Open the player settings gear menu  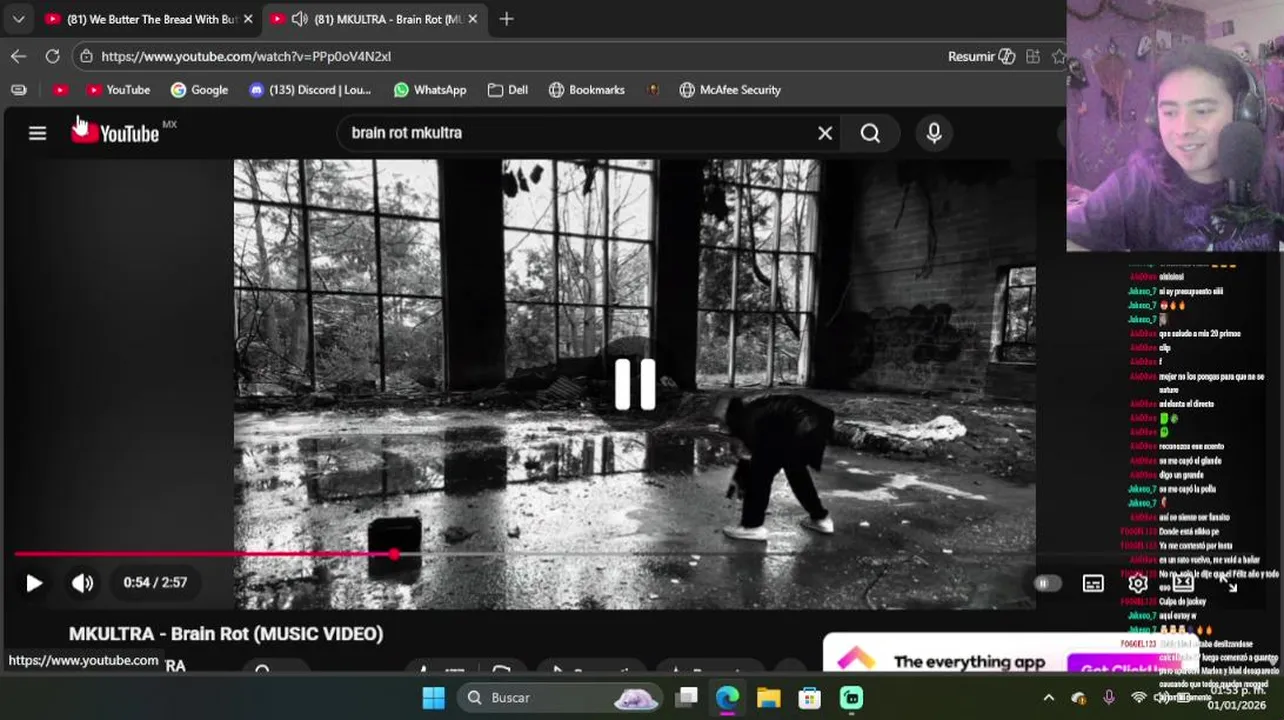click(1138, 584)
